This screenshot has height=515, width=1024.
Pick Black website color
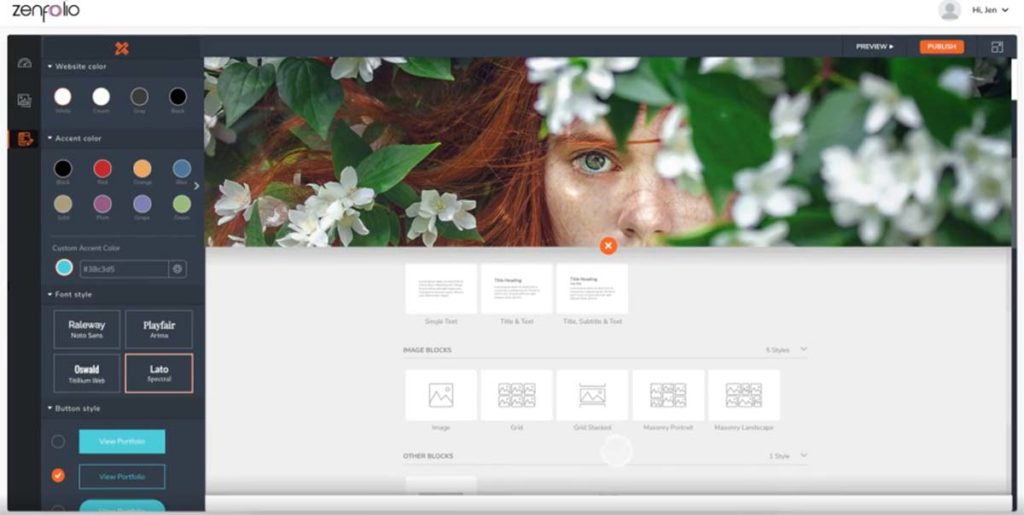tap(178, 97)
